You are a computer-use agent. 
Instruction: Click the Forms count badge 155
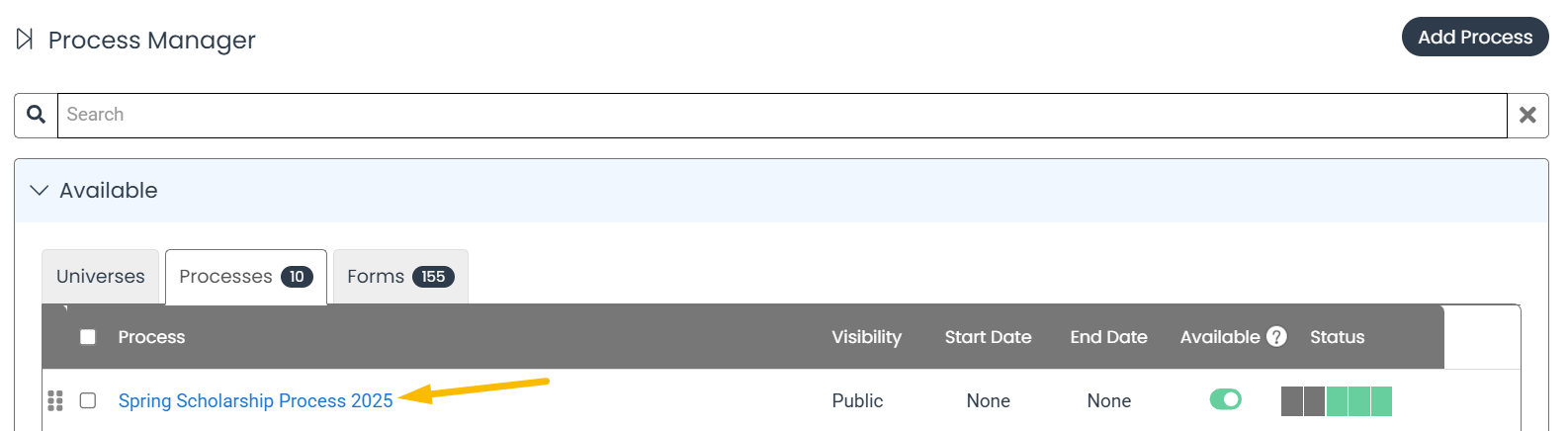[433, 277]
